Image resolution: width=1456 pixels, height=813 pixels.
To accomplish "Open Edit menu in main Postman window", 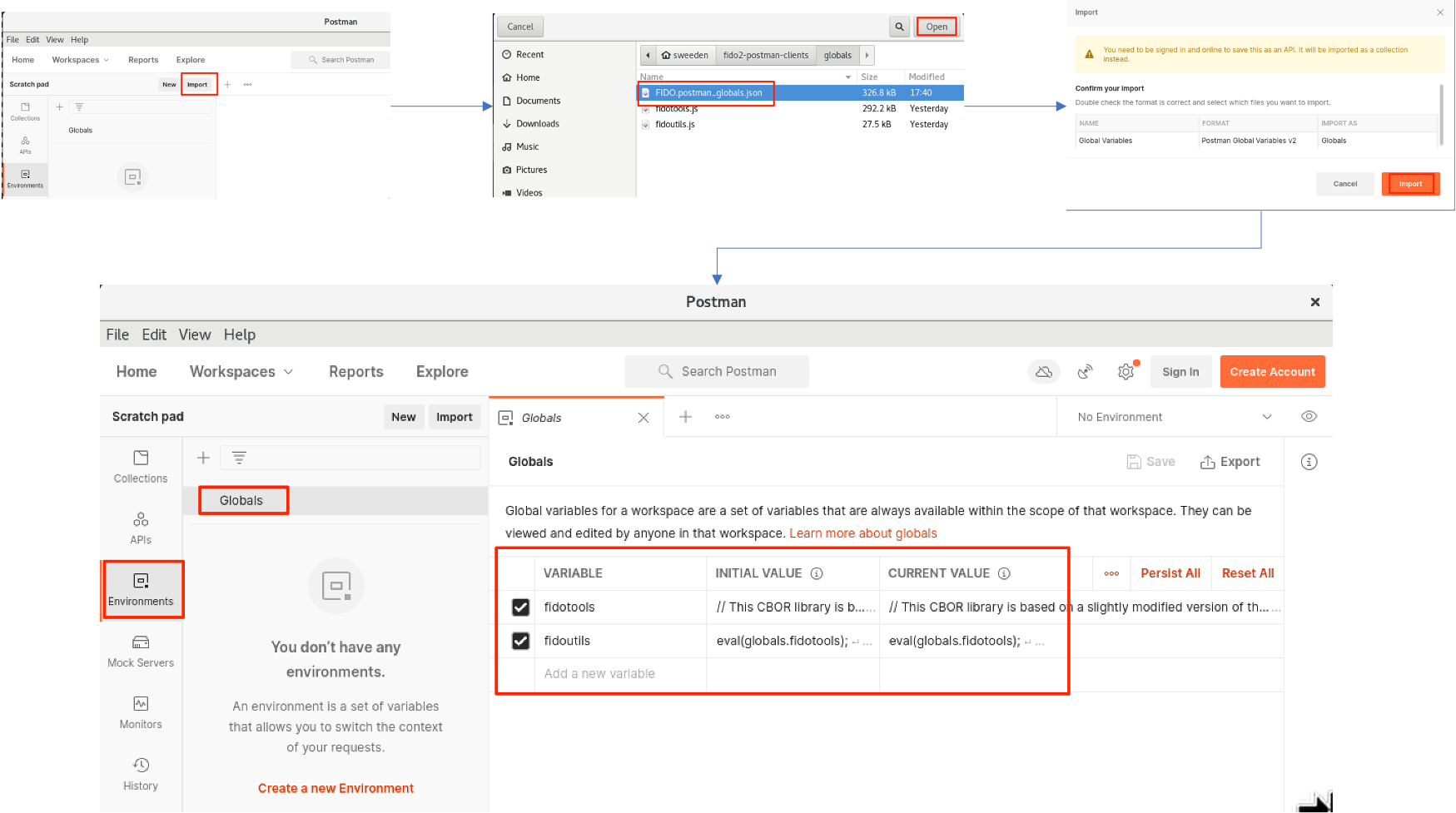I will click(154, 335).
